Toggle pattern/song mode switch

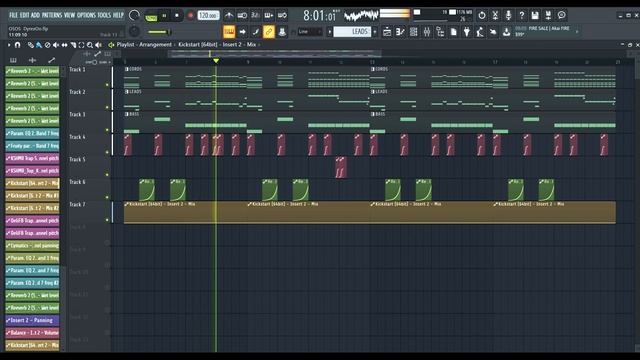click(151, 16)
